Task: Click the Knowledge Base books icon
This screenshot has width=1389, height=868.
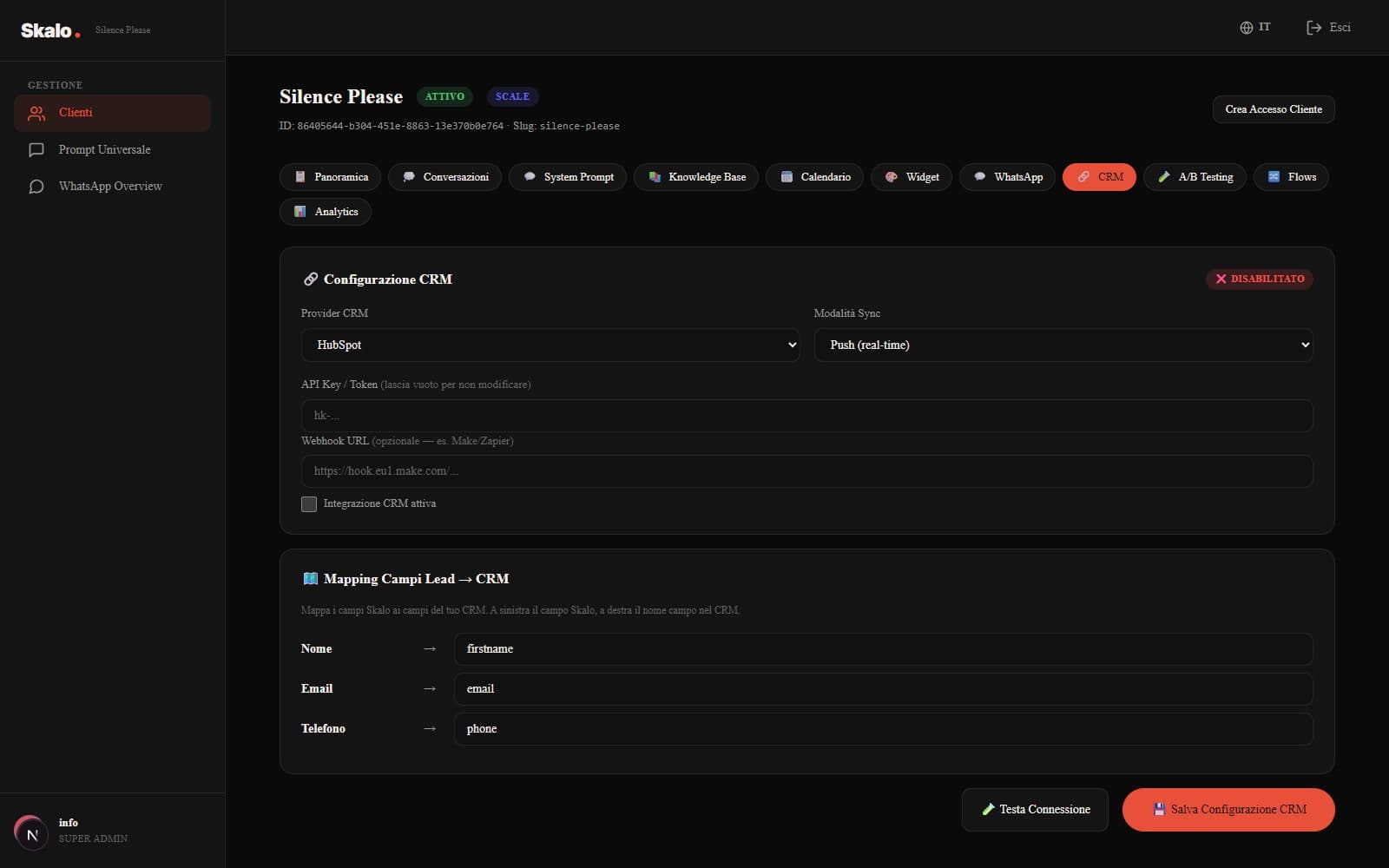Action: click(x=655, y=177)
